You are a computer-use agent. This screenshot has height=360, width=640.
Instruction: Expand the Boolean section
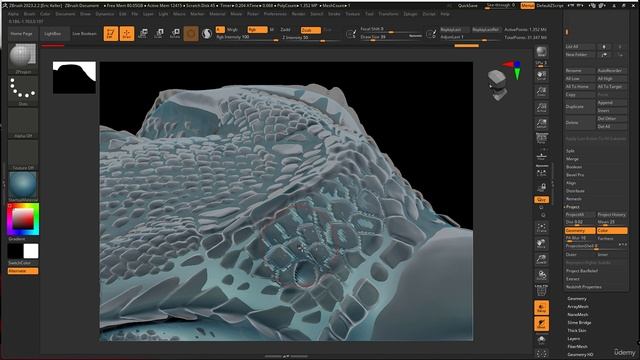(x=574, y=167)
